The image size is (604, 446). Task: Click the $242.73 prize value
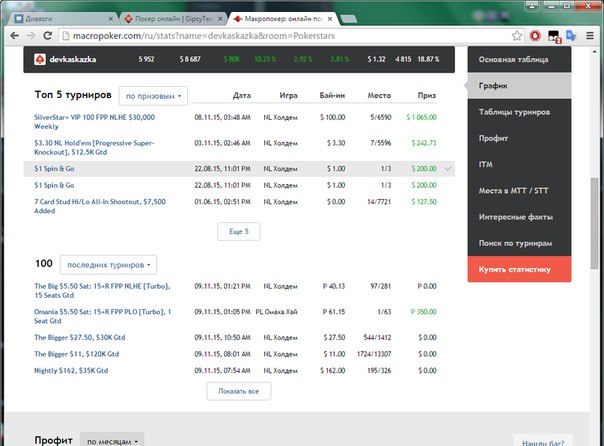424,143
